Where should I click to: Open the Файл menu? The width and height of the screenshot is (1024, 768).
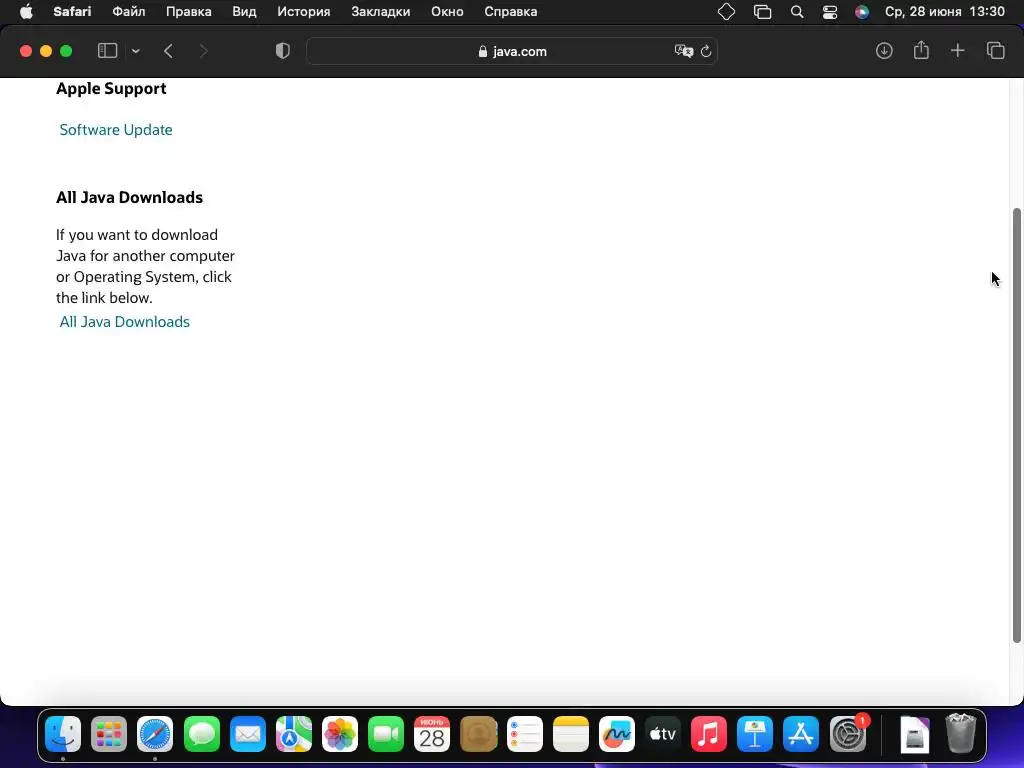129,12
